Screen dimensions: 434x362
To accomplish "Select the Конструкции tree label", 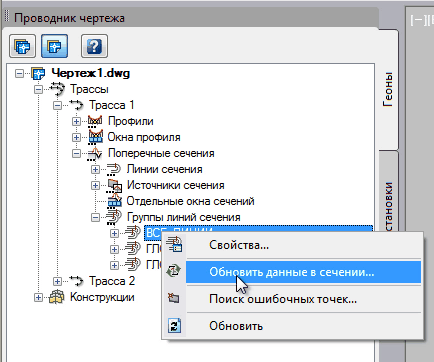I will point(102,297).
